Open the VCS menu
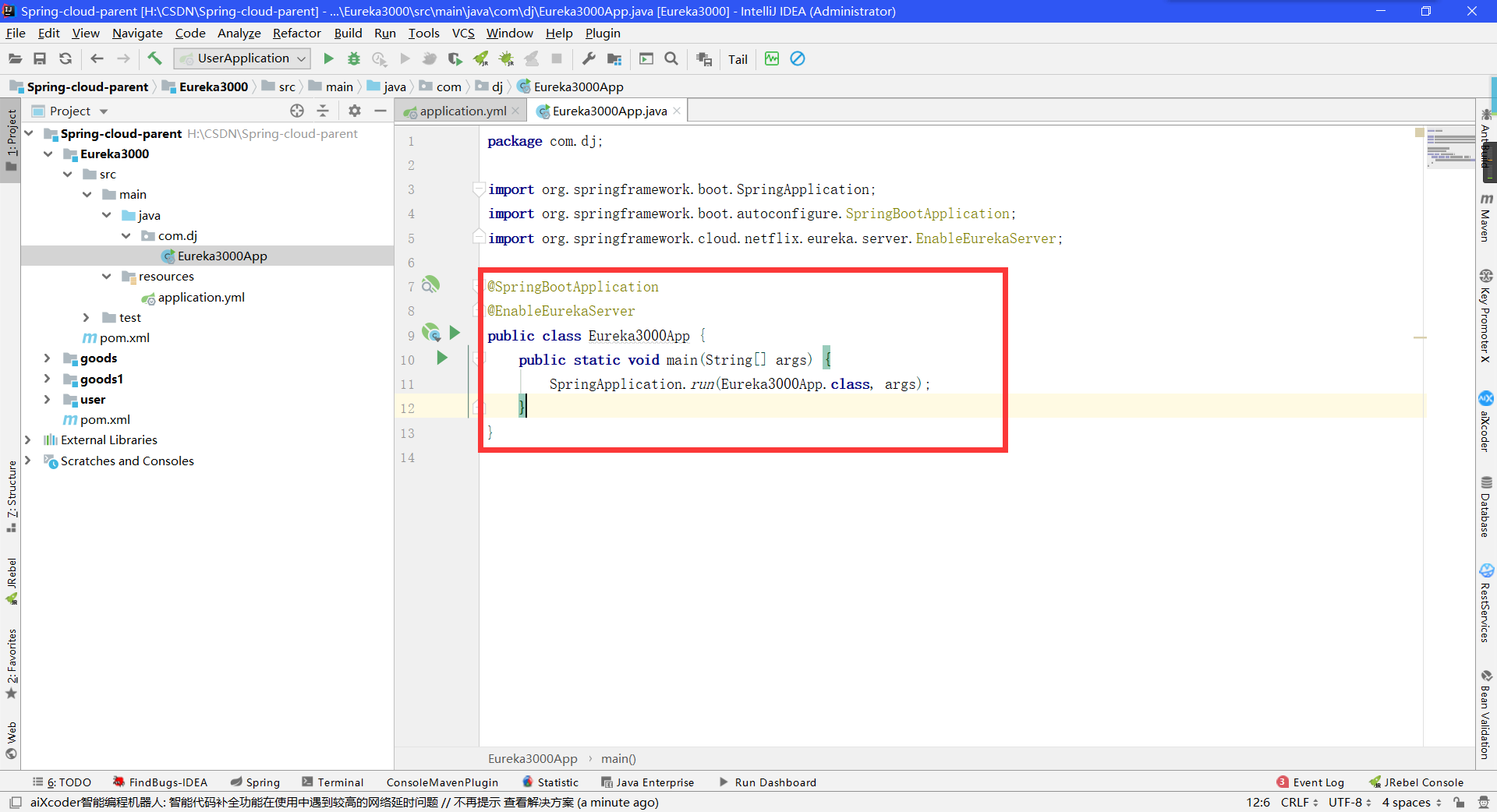1497x812 pixels. click(x=463, y=33)
